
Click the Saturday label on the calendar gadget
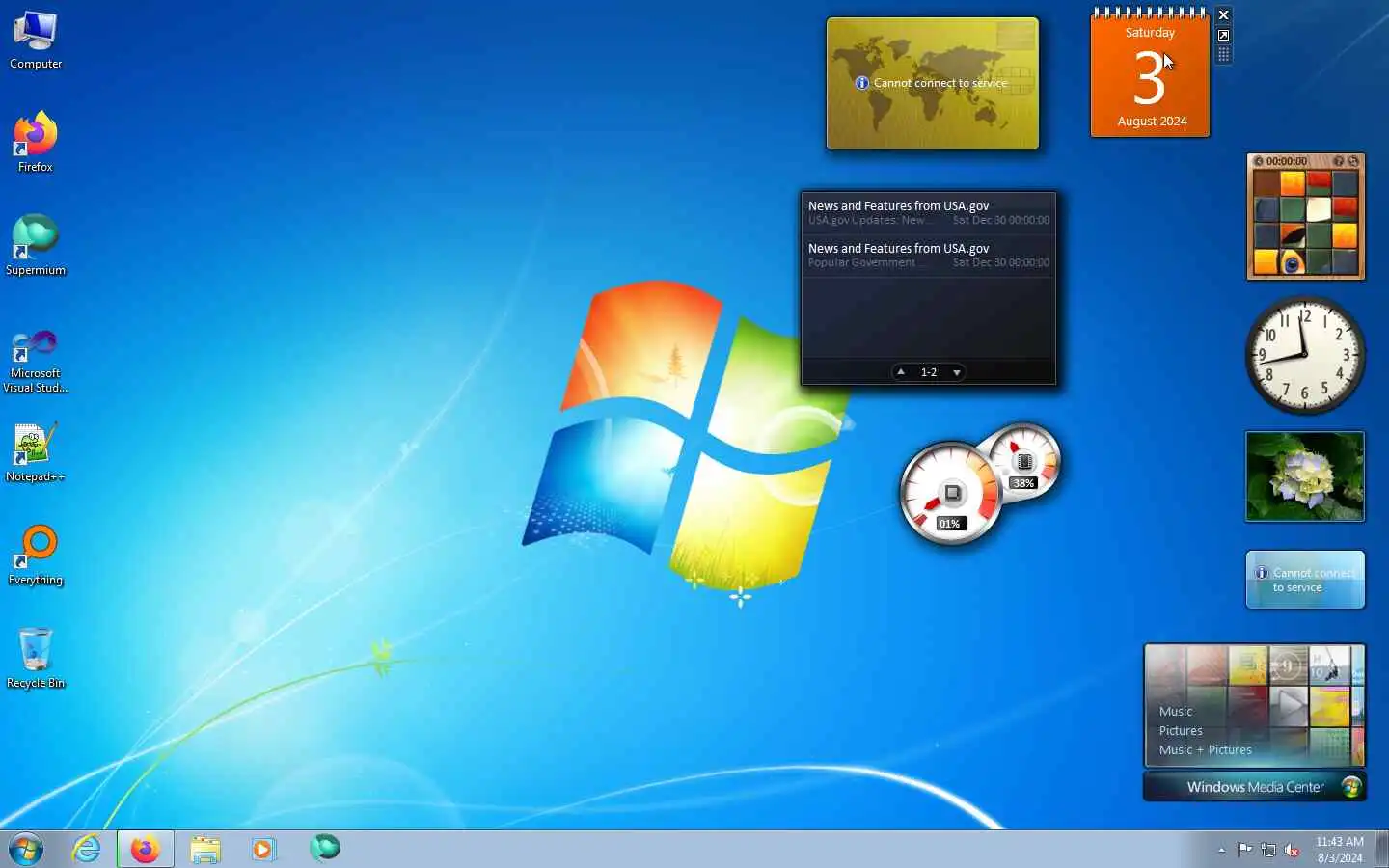click(1150, 33)
